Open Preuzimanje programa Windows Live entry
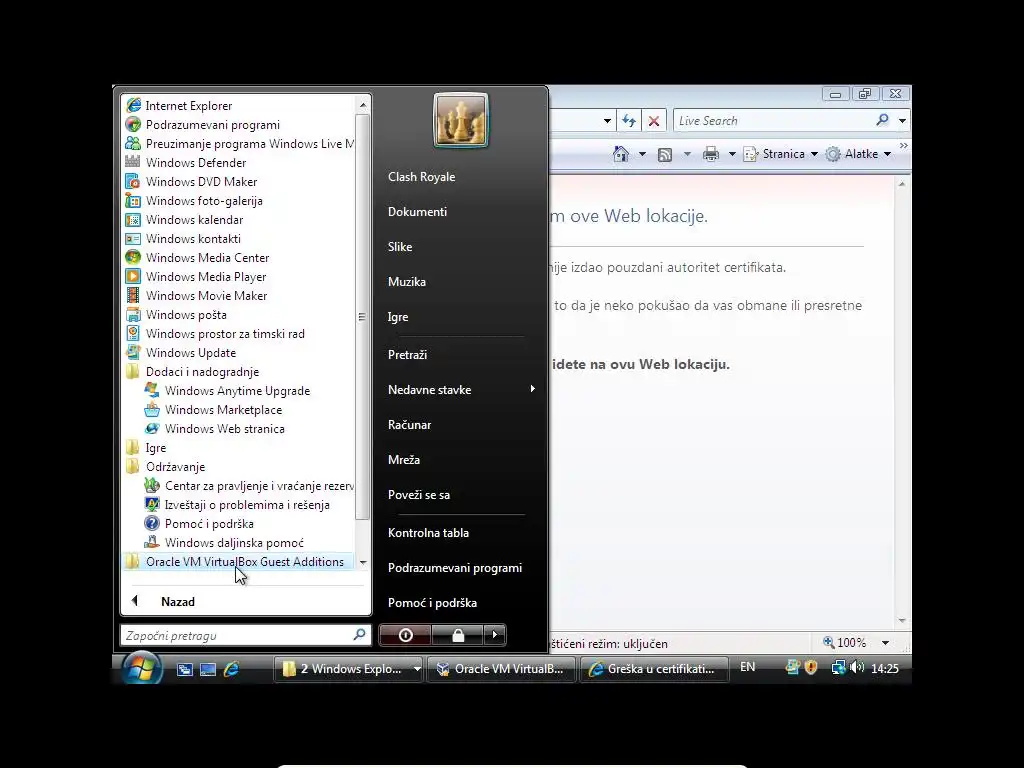Image resolution: width=1024 pixels, height=768 pixels. [239, 144]
